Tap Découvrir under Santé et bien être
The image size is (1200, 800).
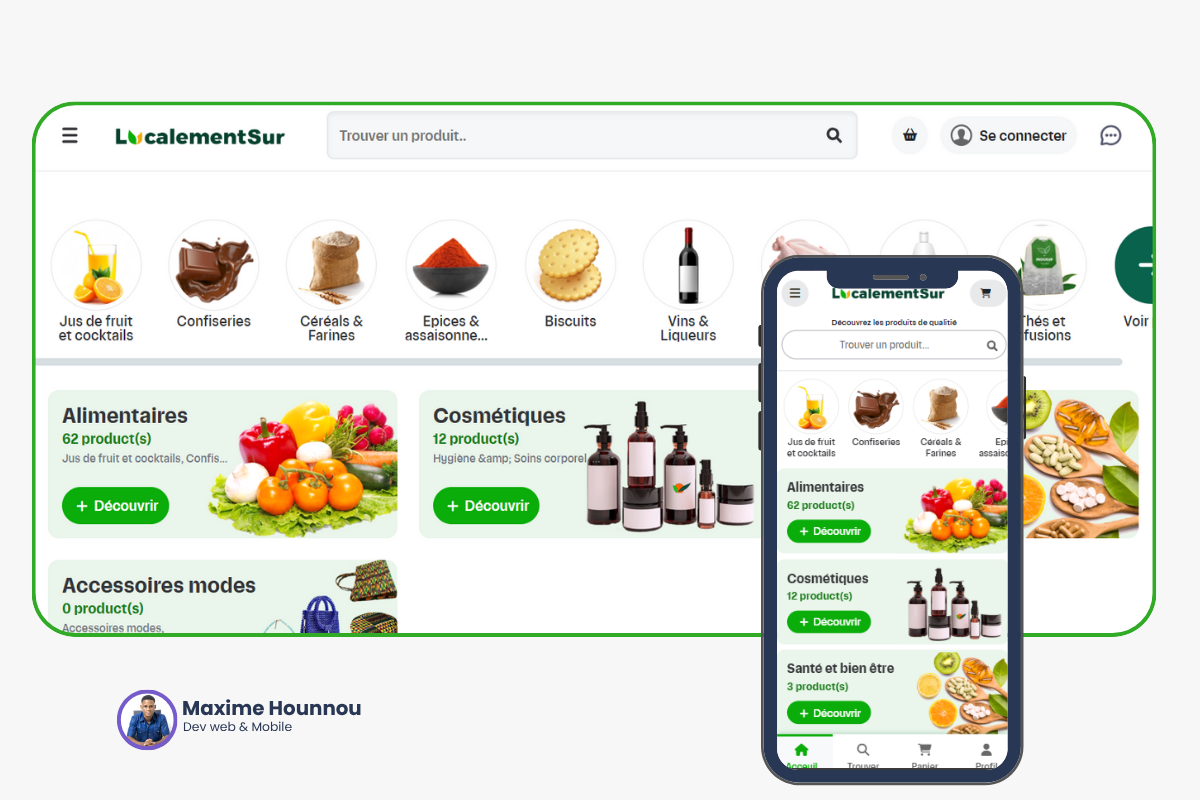click(829, 713)
